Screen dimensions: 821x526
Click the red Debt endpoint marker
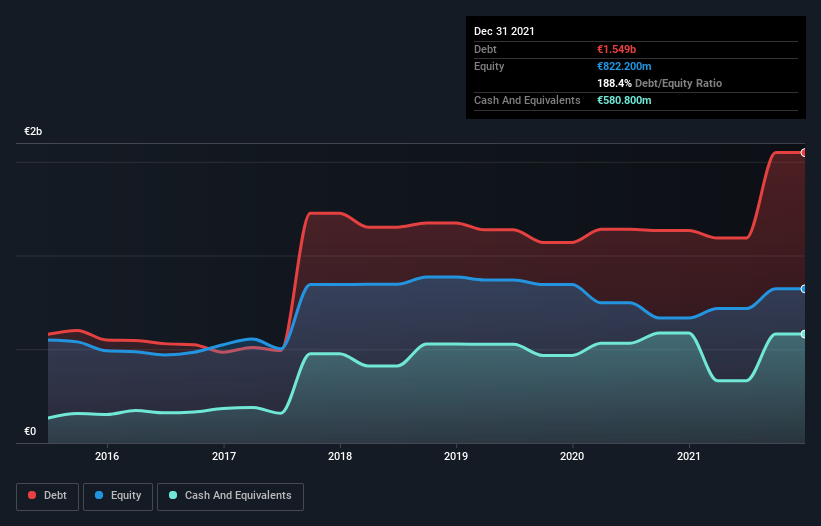[x=804, y=153]
